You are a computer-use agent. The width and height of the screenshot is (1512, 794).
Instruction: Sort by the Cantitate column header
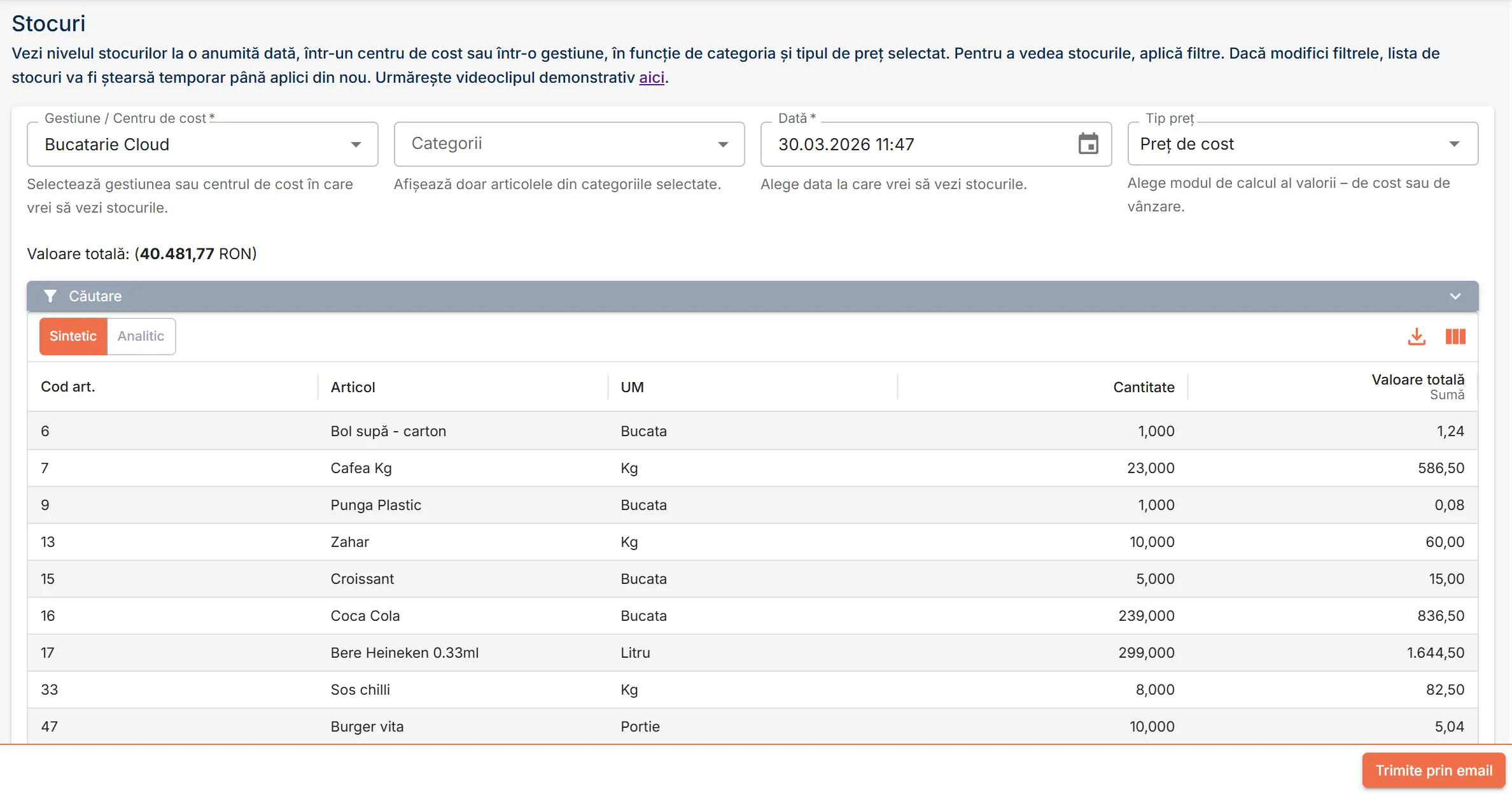(1144, 387)
